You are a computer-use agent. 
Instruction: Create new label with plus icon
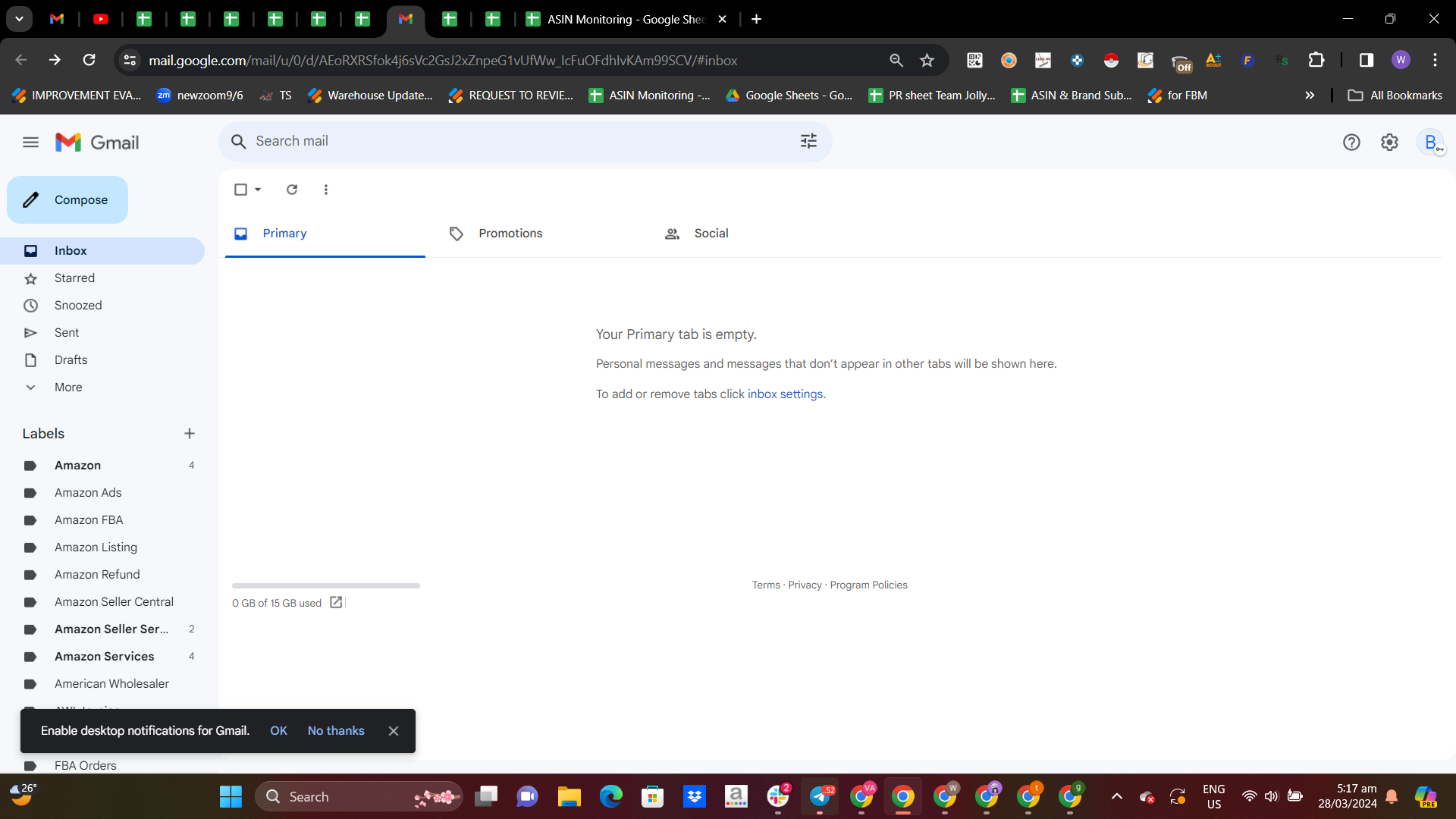[190, 434]
